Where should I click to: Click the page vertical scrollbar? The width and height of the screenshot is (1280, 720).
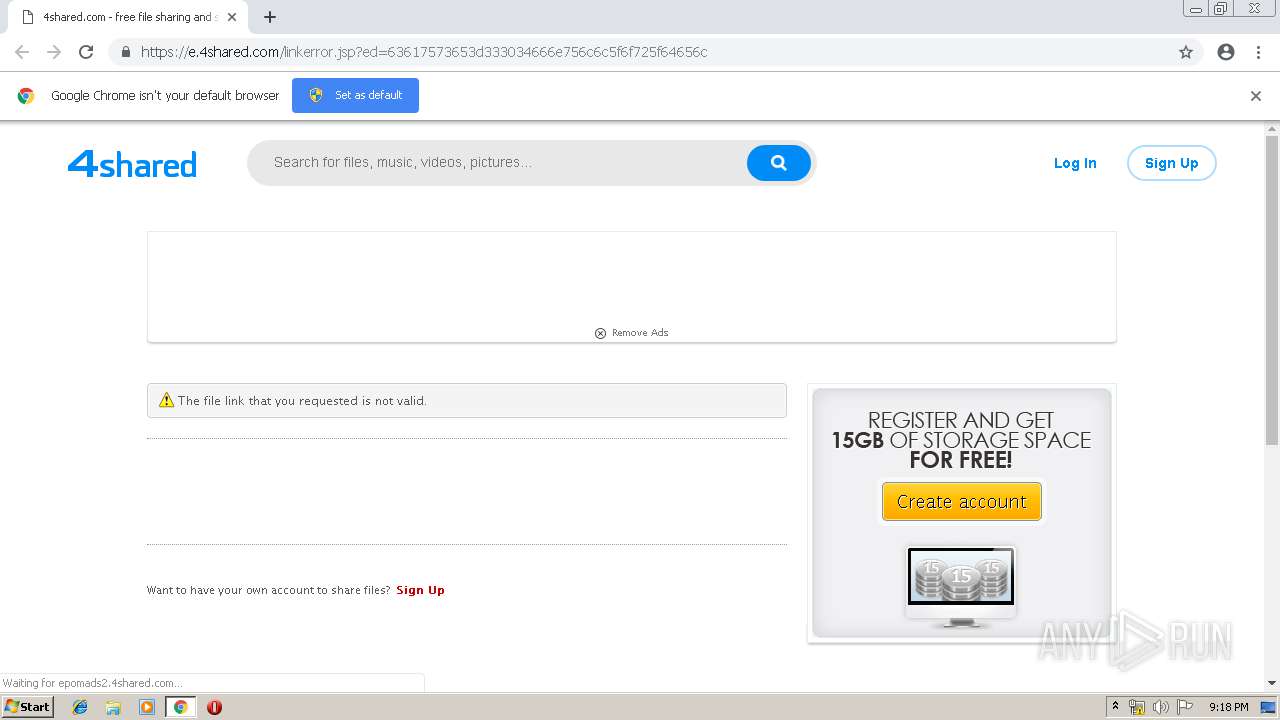click(1272, 290)
